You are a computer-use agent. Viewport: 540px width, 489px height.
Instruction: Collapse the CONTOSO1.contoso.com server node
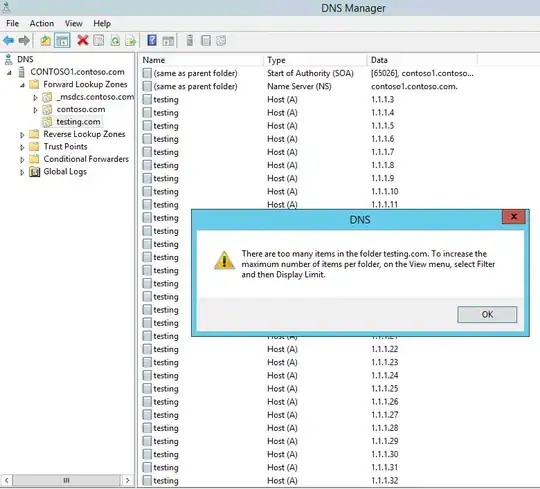point(9,73)
